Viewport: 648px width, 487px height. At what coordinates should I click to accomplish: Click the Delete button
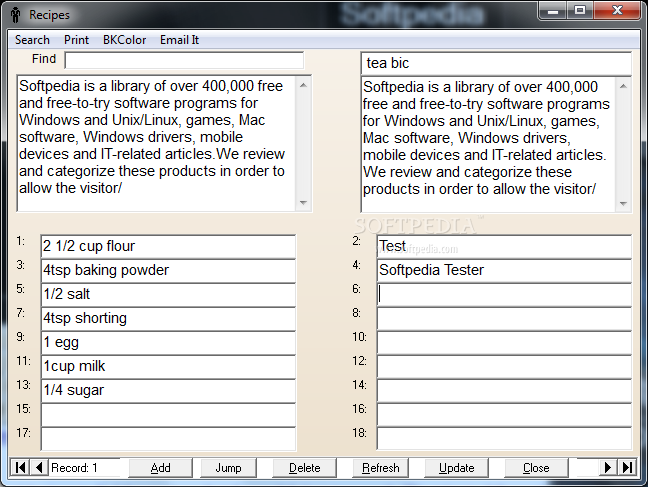point(304,468)
